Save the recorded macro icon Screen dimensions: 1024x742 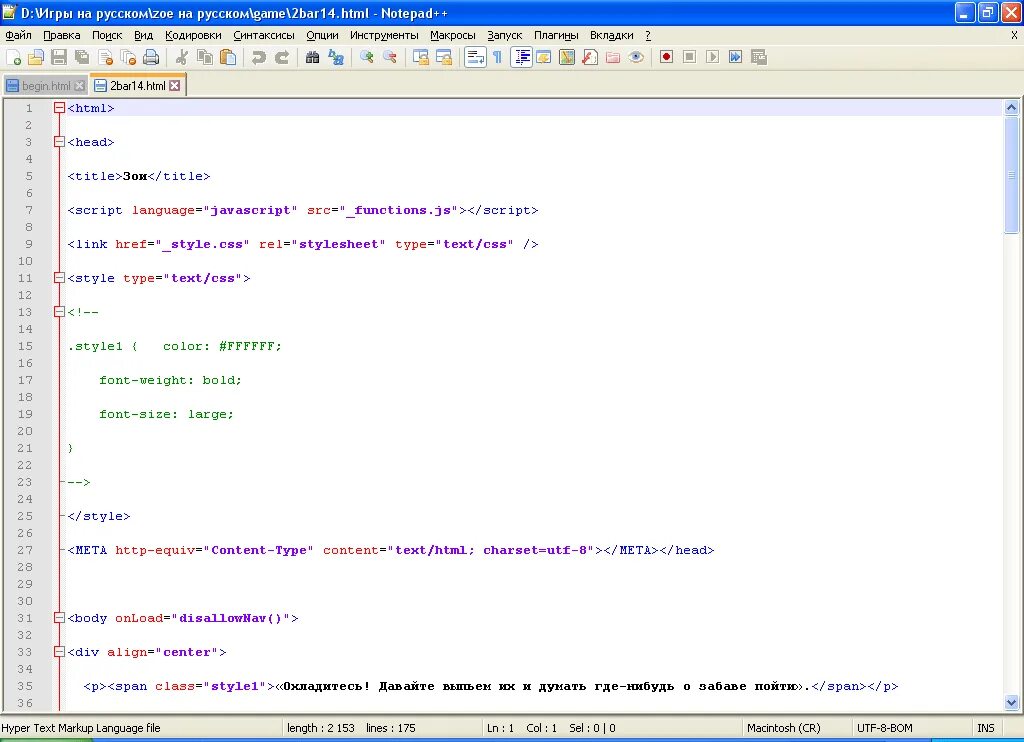pyautogui.click(x=759, y=57)
